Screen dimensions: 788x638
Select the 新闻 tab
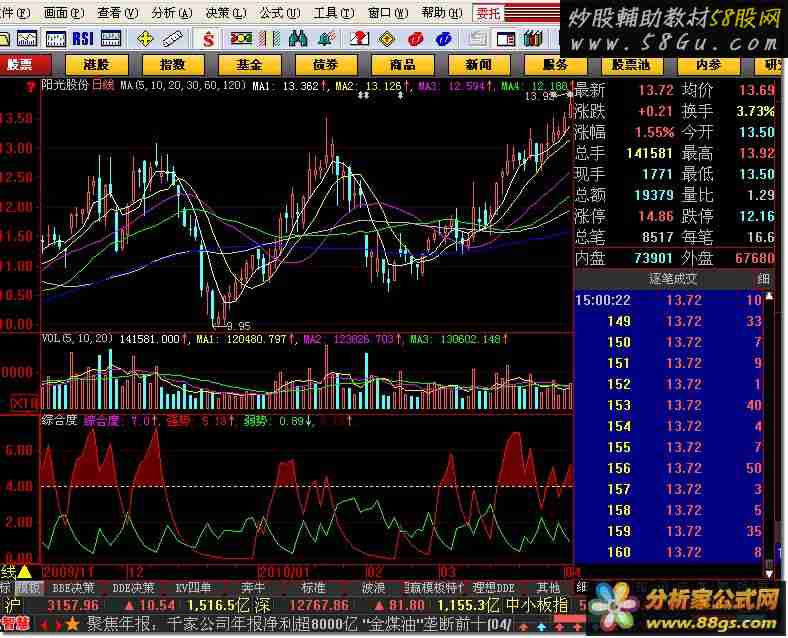(478, 65)
